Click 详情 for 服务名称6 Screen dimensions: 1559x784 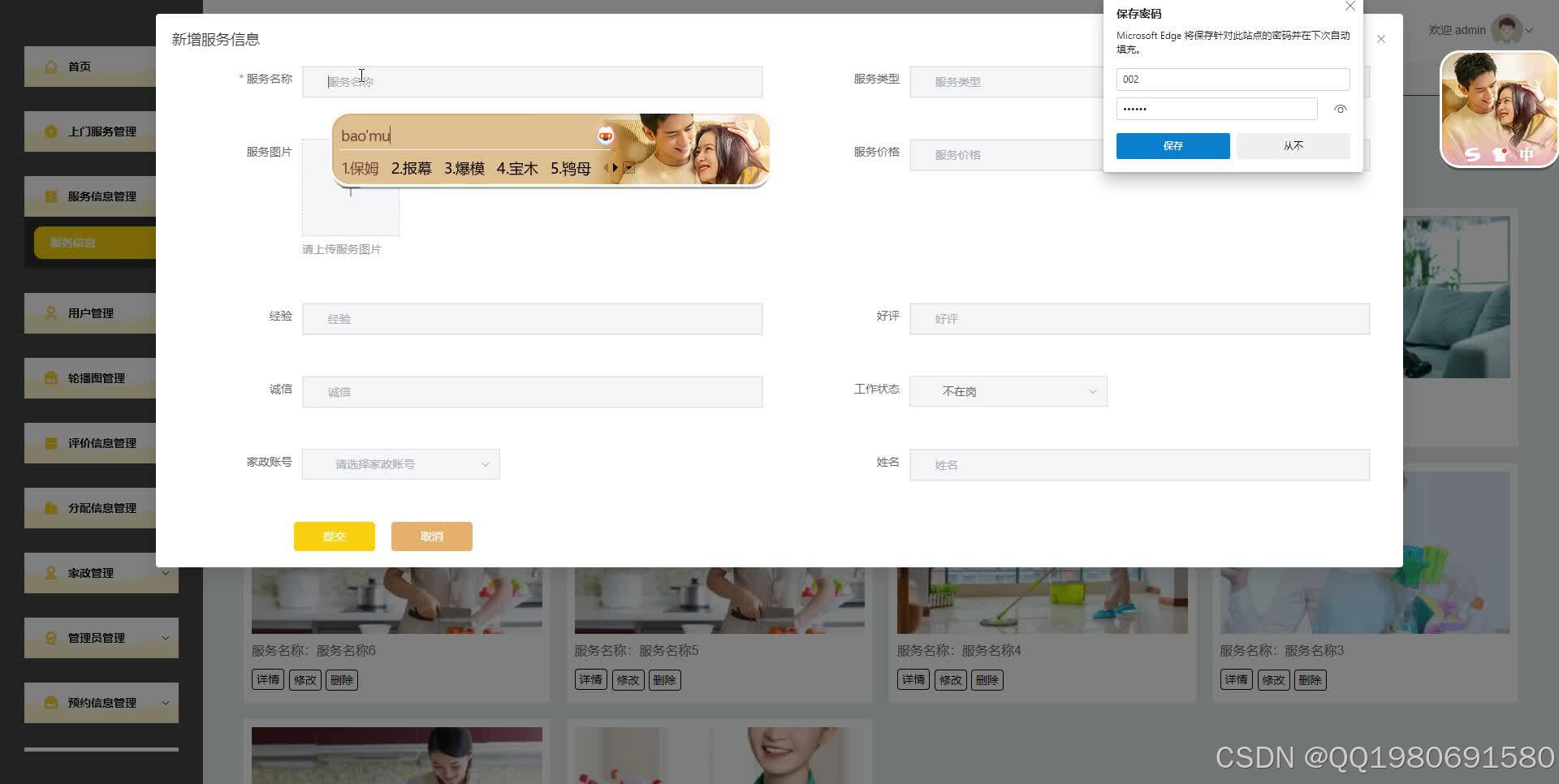(x=268, y=680)
